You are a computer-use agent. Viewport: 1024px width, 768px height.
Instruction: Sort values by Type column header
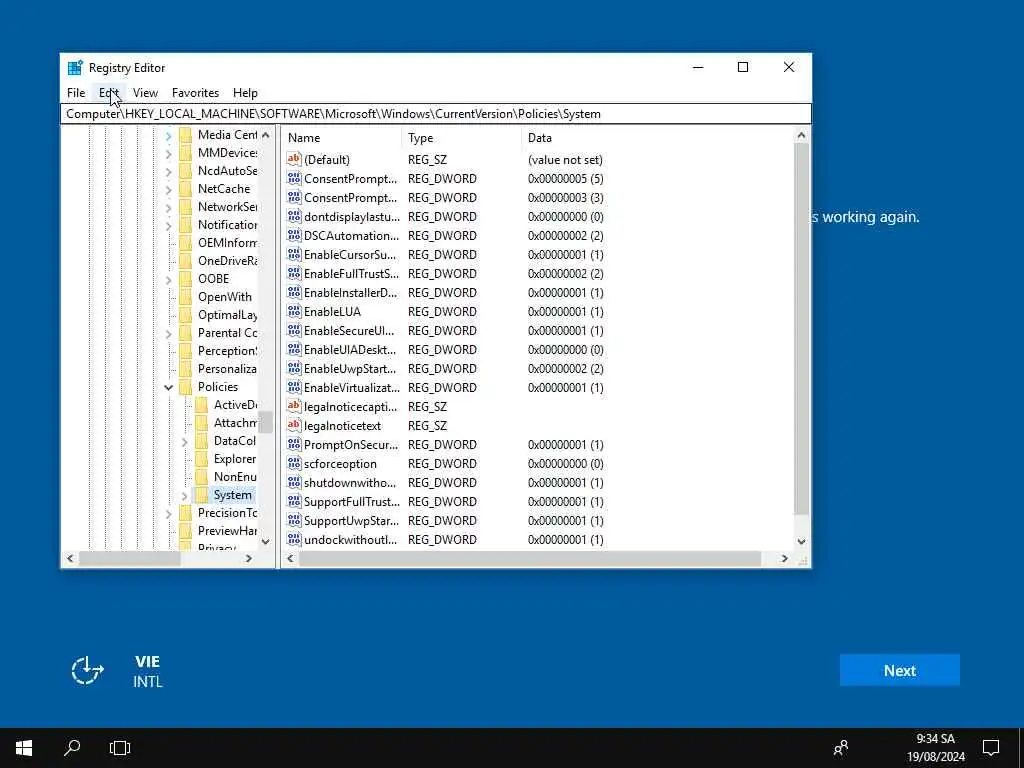462,138
